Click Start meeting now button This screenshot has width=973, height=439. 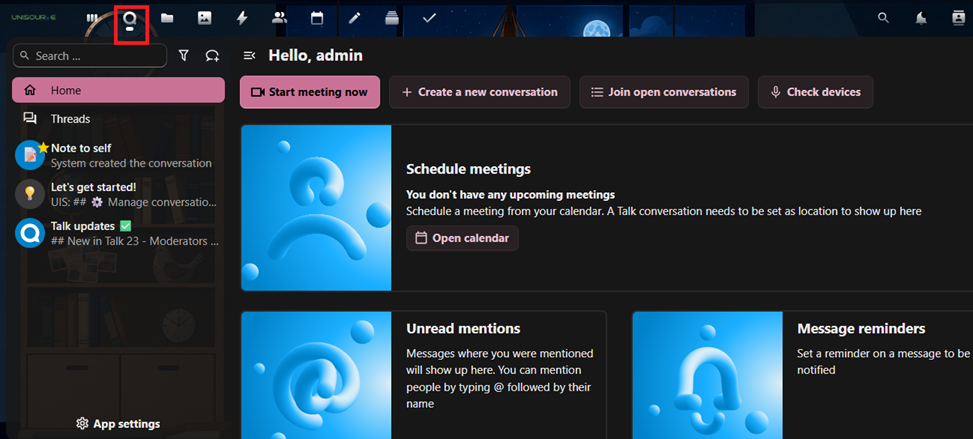click(x=310, y=92)
